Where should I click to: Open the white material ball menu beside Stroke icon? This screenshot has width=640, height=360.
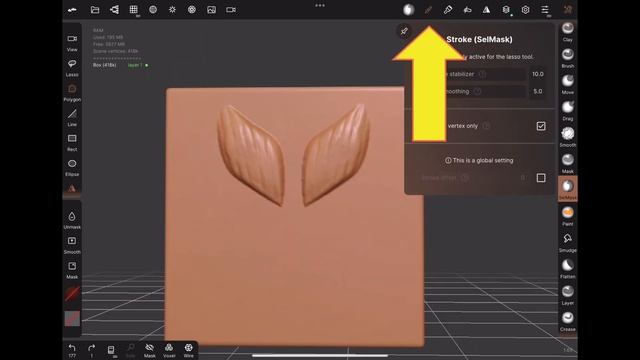409,10
